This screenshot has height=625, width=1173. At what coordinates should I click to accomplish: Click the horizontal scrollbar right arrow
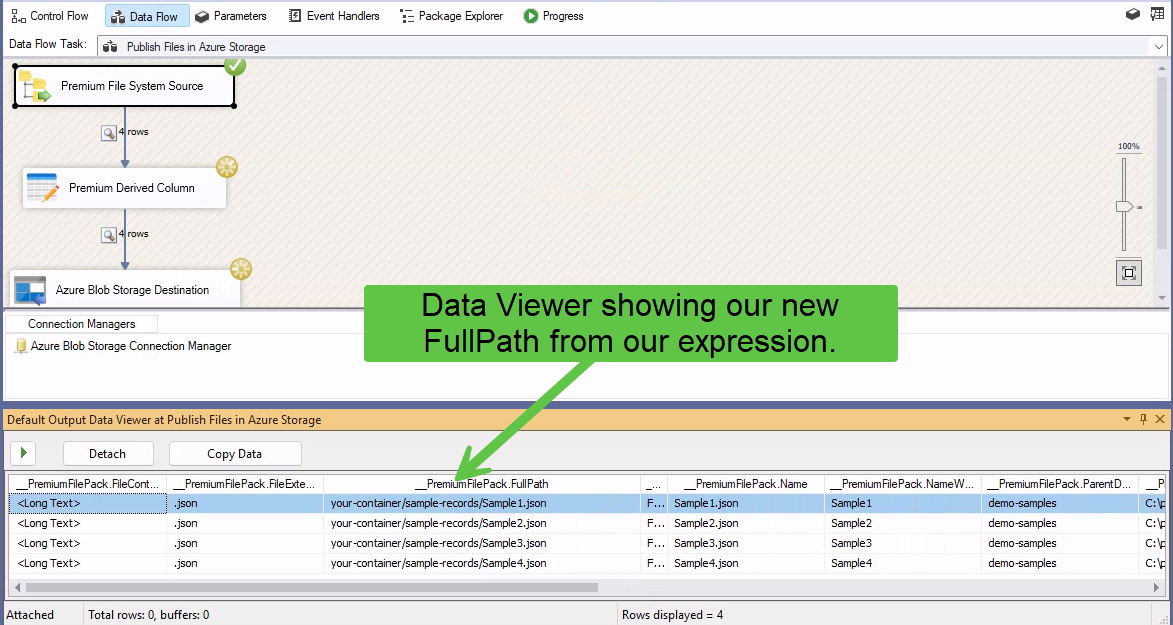click(x=1157, y=588)
